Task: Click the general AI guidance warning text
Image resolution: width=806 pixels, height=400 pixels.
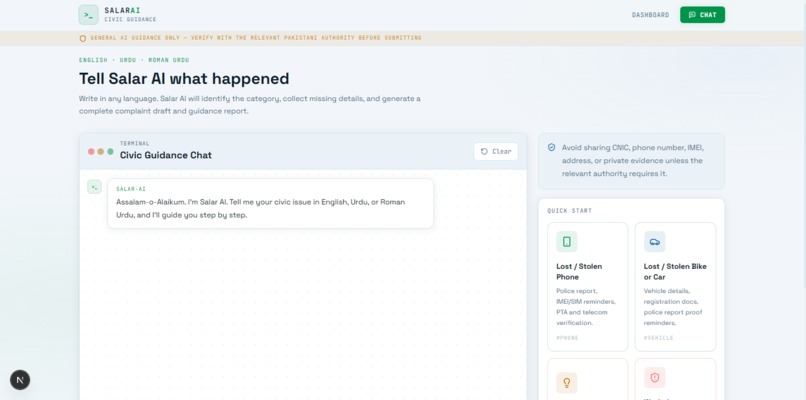Action: [256, 38]
